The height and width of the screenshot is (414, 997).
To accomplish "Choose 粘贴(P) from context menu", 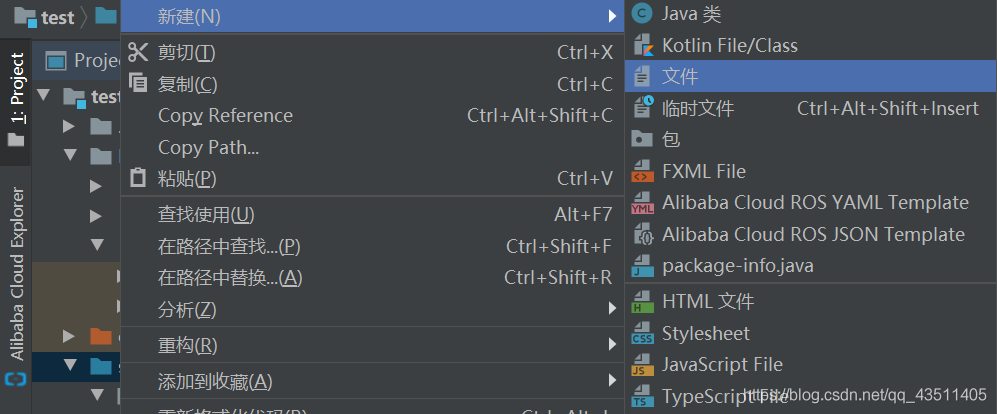I will pos(373,178).
